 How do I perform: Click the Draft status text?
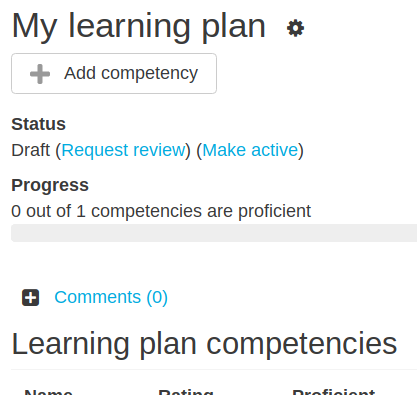pos(30,150)
